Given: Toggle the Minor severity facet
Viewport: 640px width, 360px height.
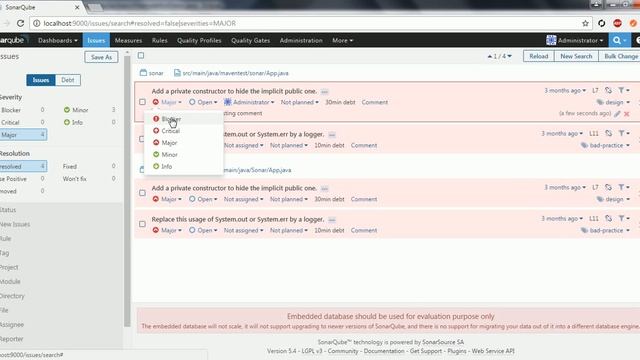Looking at the screenshot, I should [x=89, y=110].
